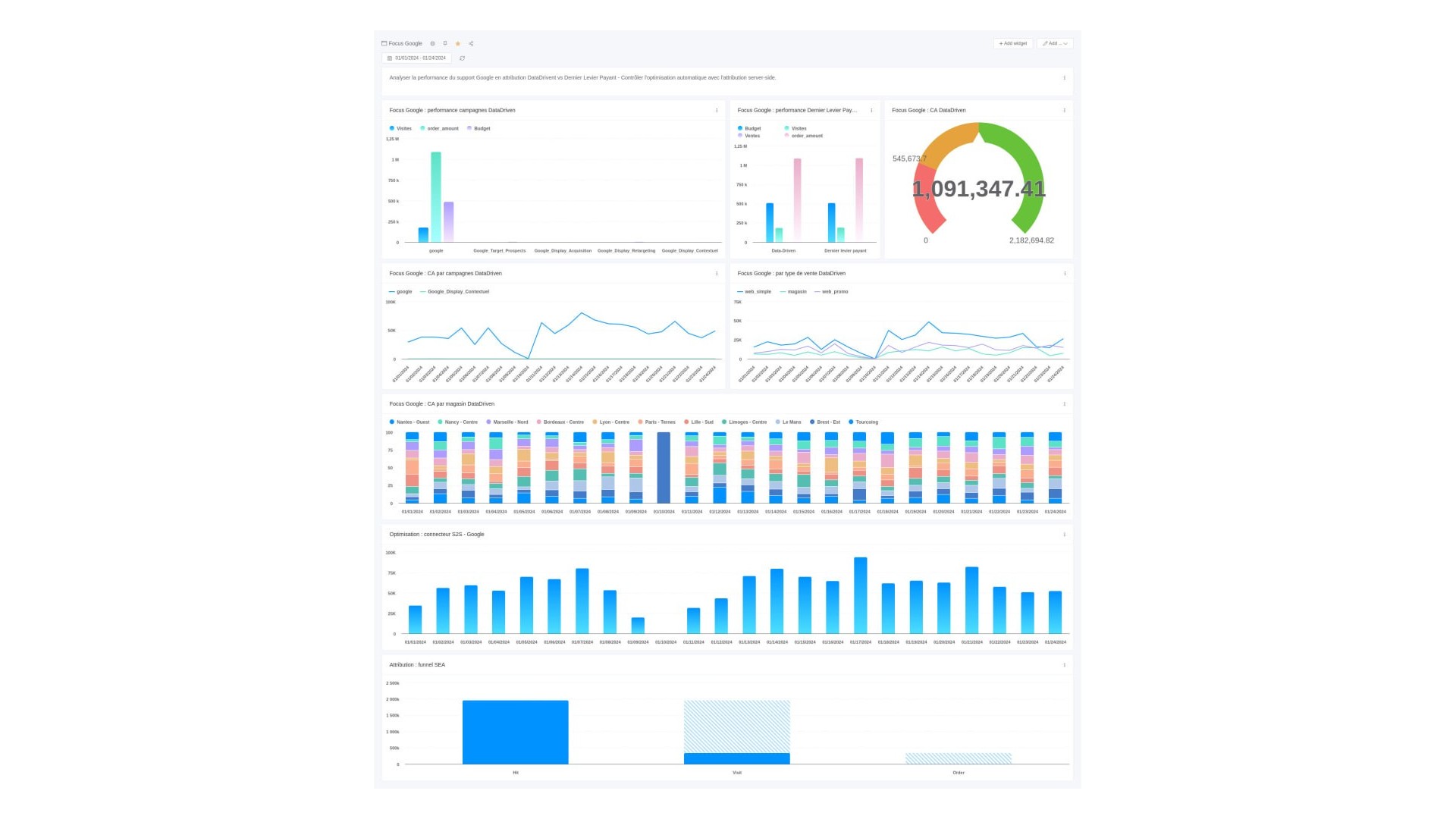Unstar the Focus Google dashboard
This screenshot has height=819, width=1456.
458,43
